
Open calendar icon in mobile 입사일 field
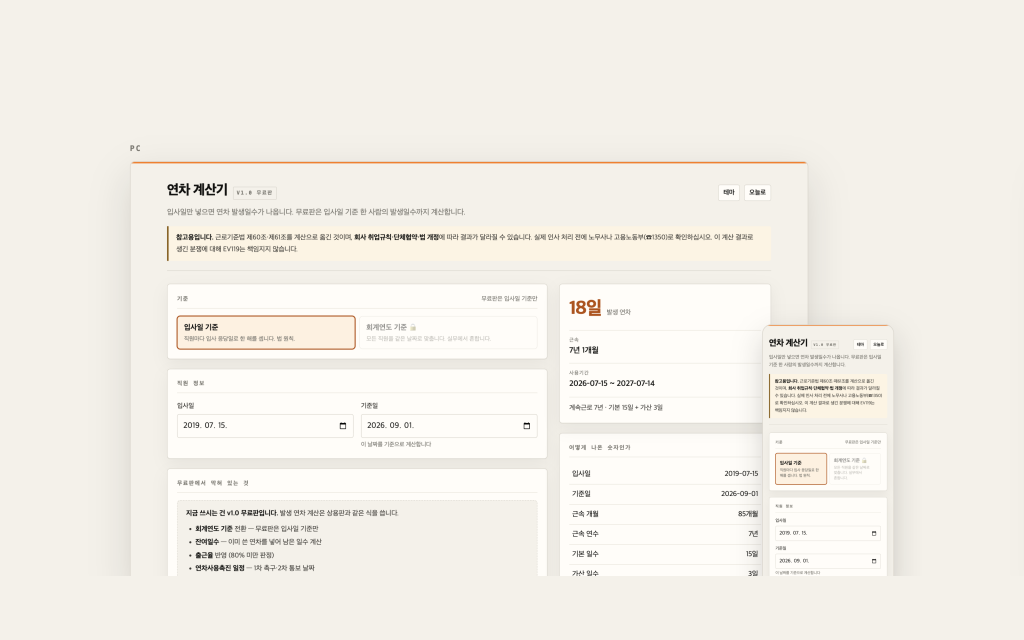click(874, 534)
